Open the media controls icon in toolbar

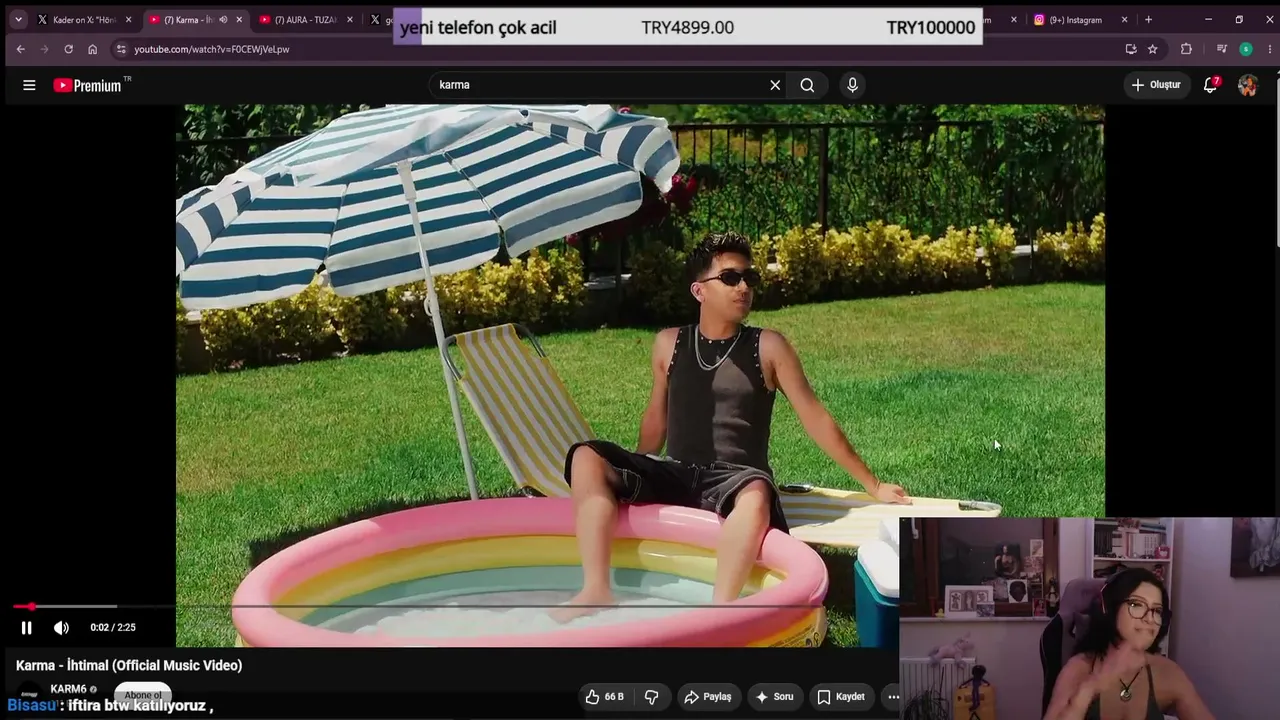point(1221,49)
